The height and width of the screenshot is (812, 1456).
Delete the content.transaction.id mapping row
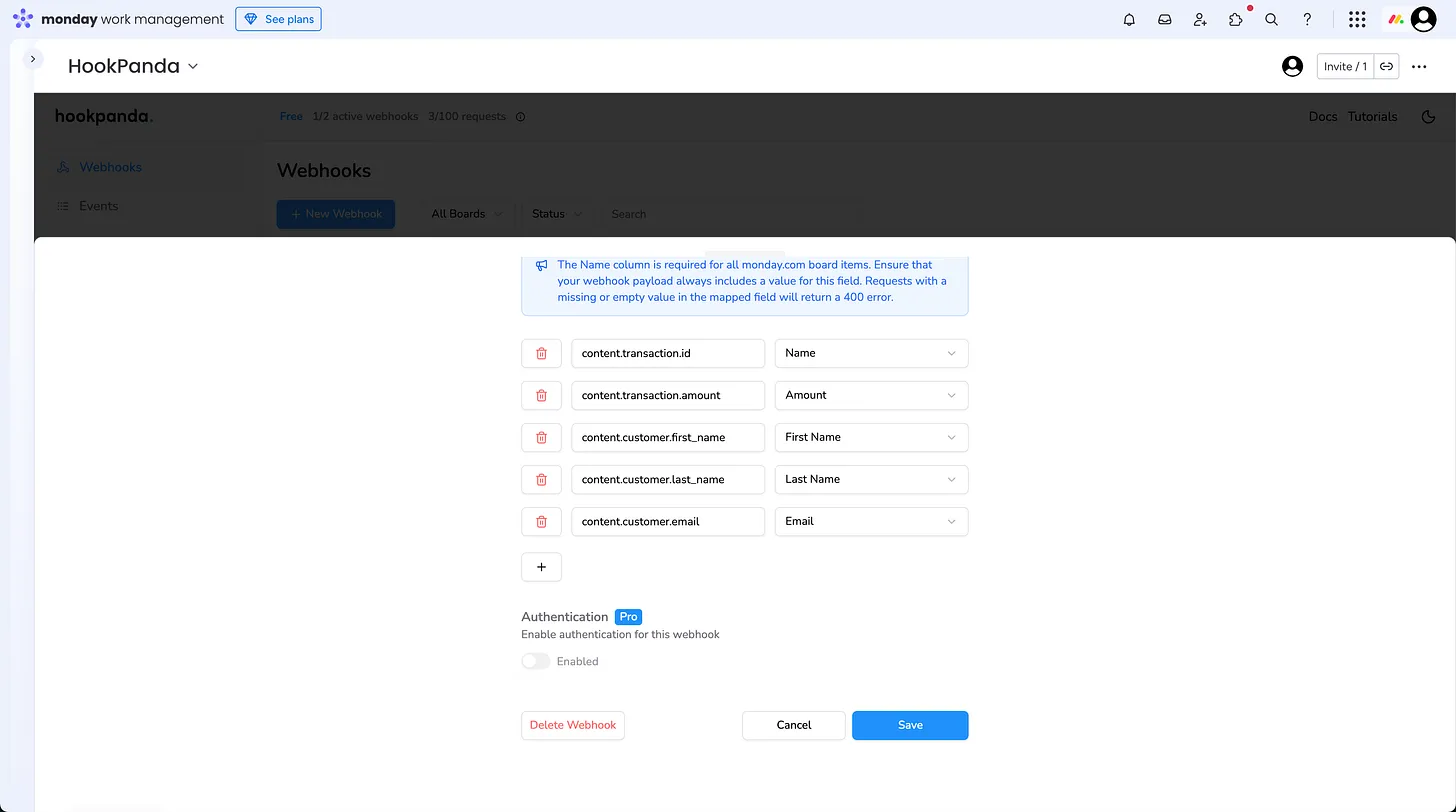[541, 353]
